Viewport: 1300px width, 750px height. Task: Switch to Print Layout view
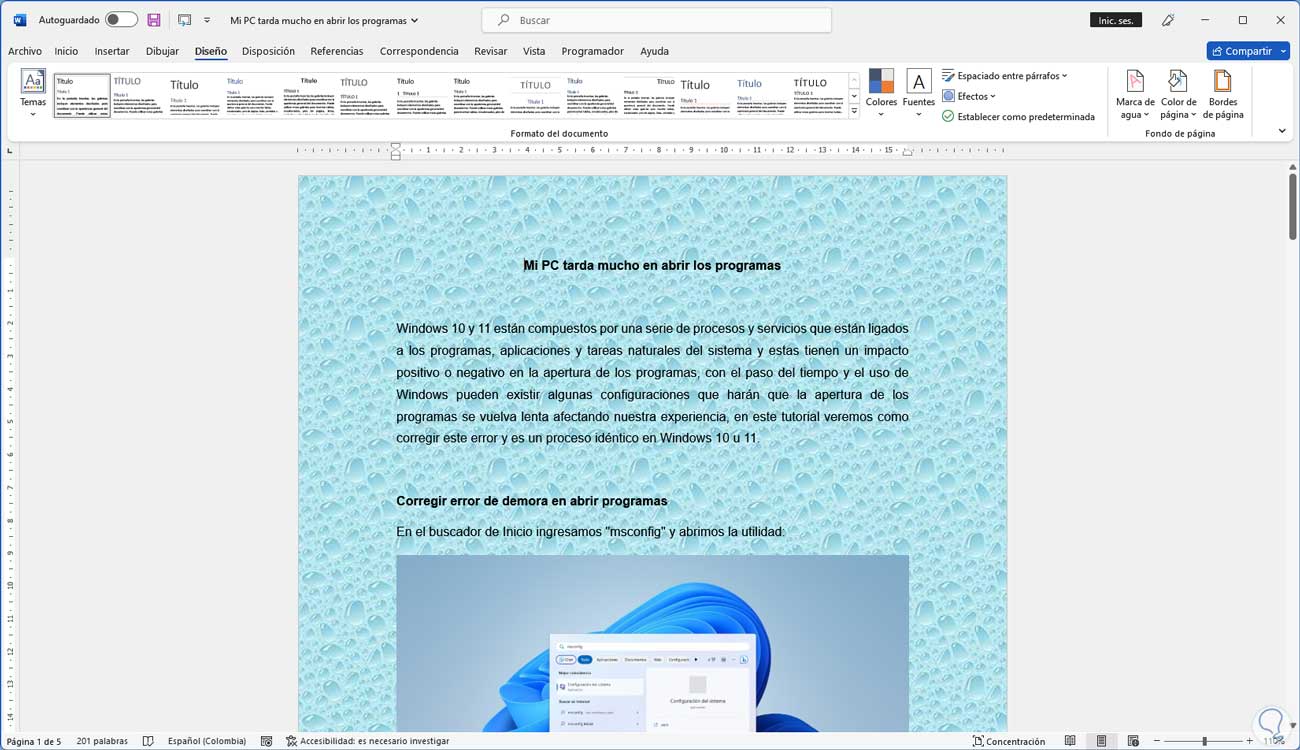point(1101,741)
